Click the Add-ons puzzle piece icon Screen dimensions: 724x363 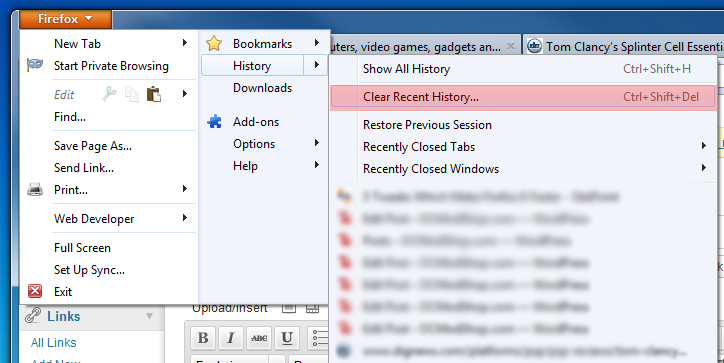[x=214, y=122]
